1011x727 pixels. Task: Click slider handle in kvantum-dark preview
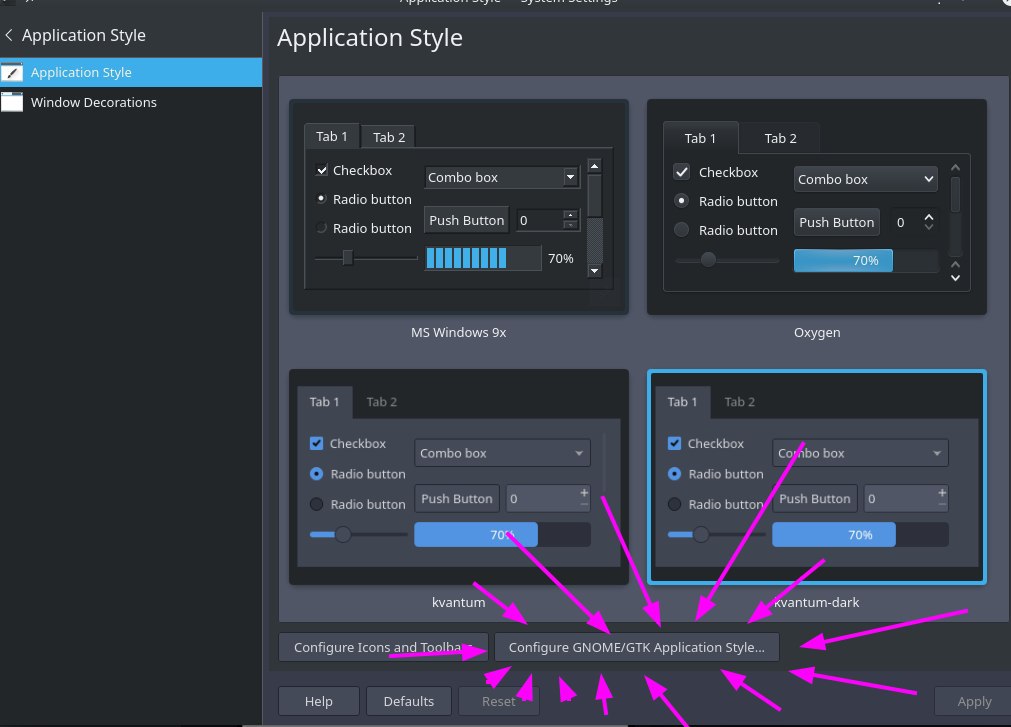click(x=701, y=534)
